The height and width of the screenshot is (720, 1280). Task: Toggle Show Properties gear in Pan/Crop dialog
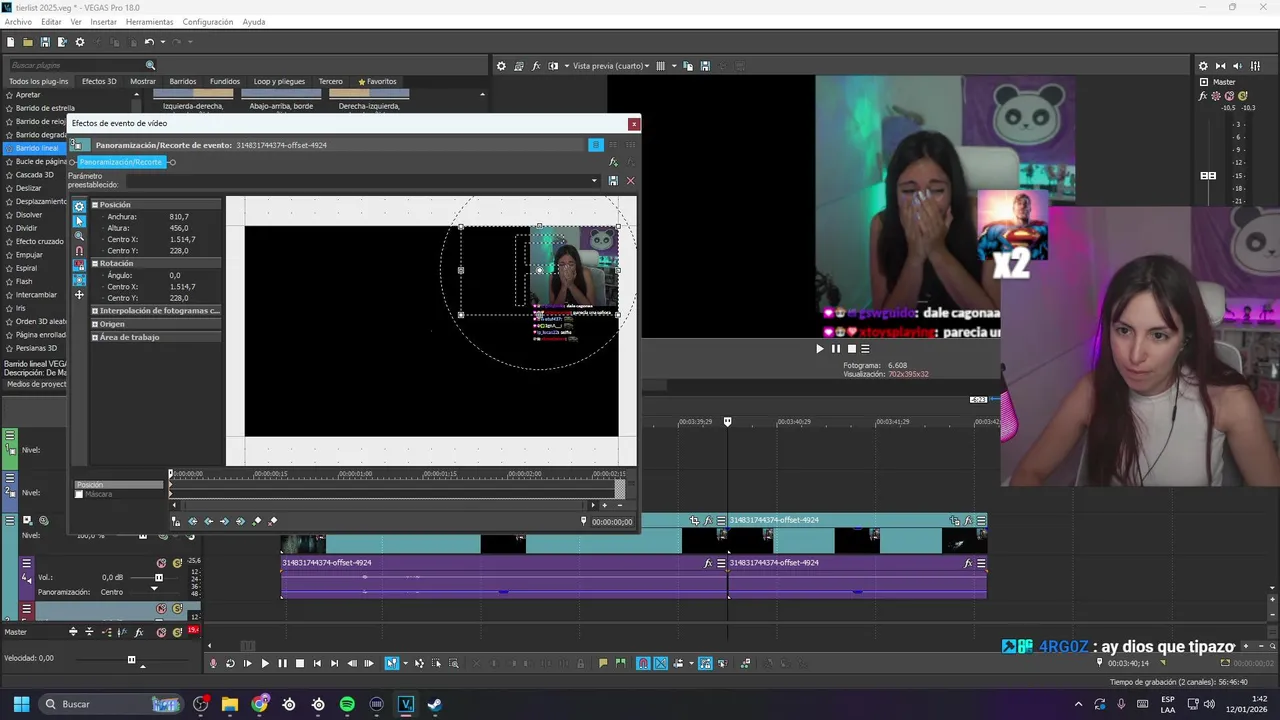79,206
